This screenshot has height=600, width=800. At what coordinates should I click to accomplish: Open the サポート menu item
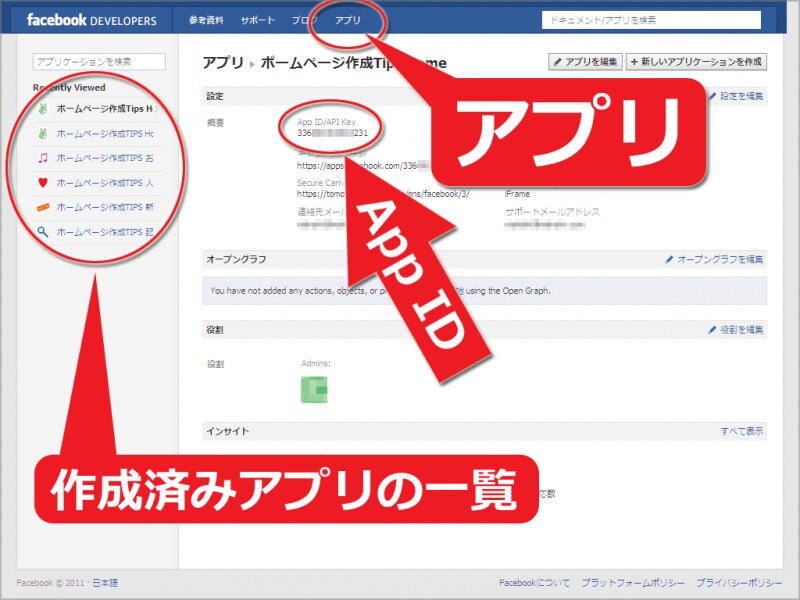258,20
